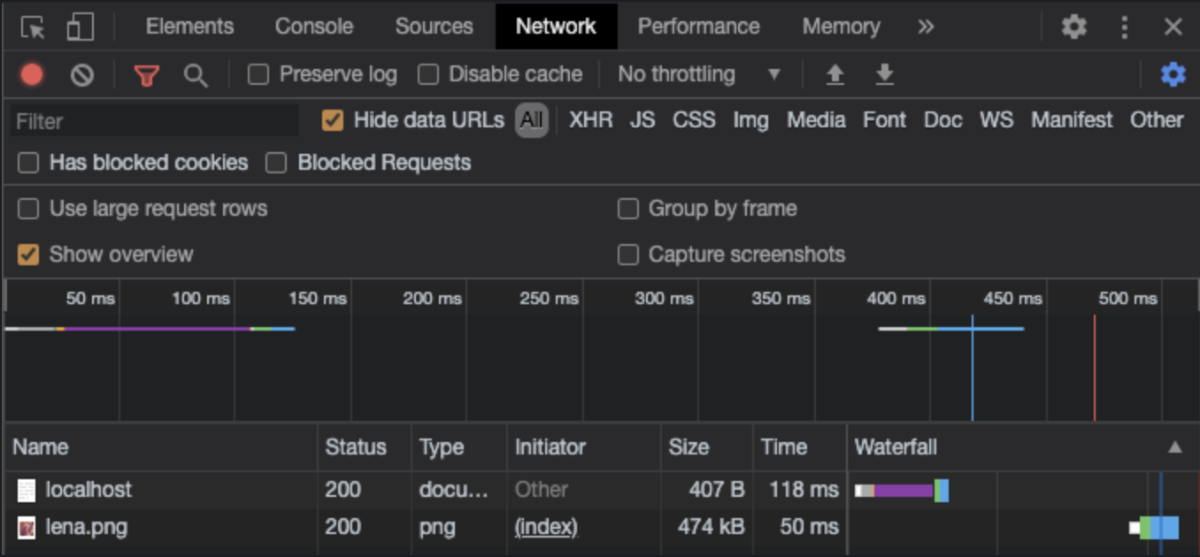The width and height of the screenshot is (1200, 557).
Task: Open the (index) initiator link
Action: [546, 527]
